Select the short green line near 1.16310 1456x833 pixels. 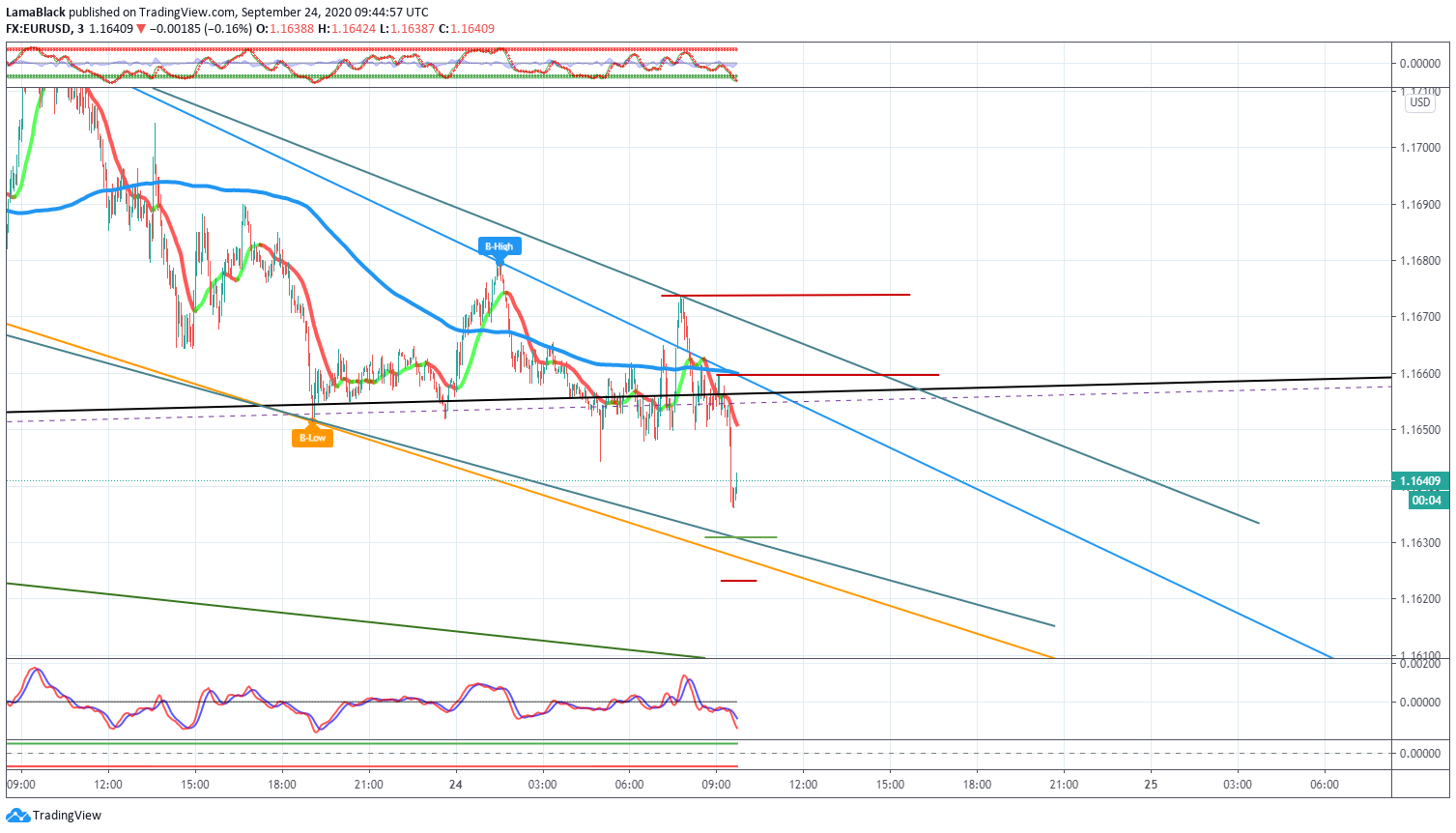tap(741, 537)
